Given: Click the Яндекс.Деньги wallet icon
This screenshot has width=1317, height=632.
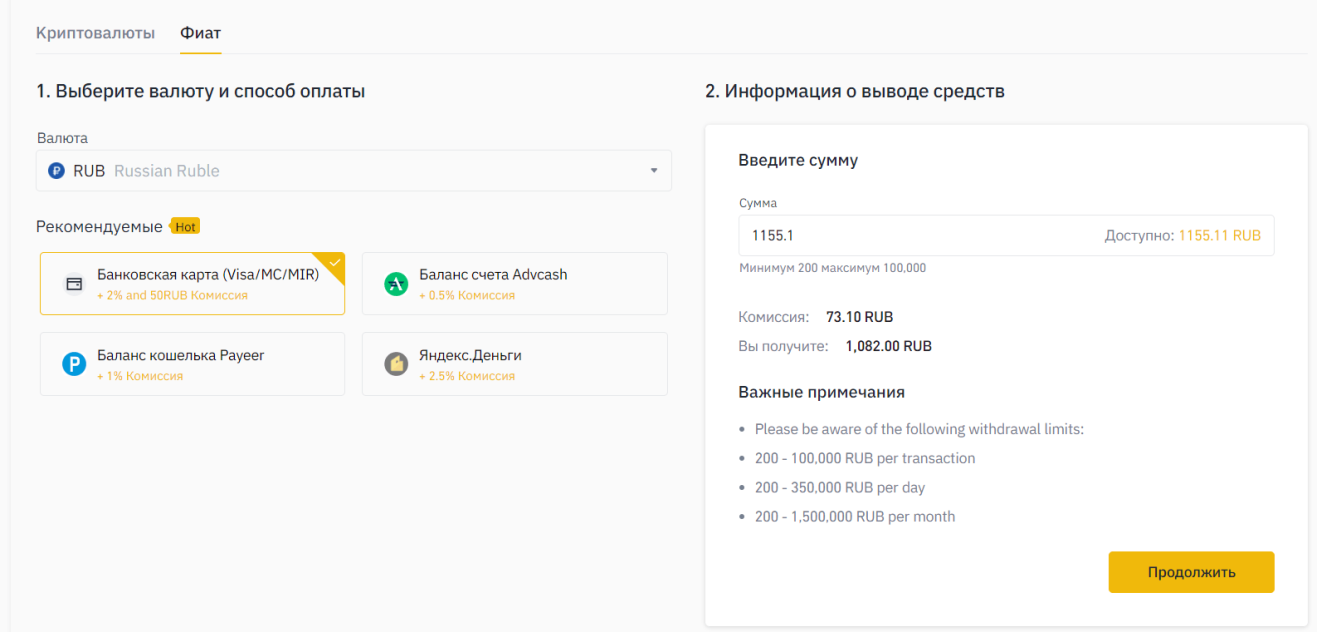Looking at the screenshot, I should pyautogui.click(x=396, y=364).
